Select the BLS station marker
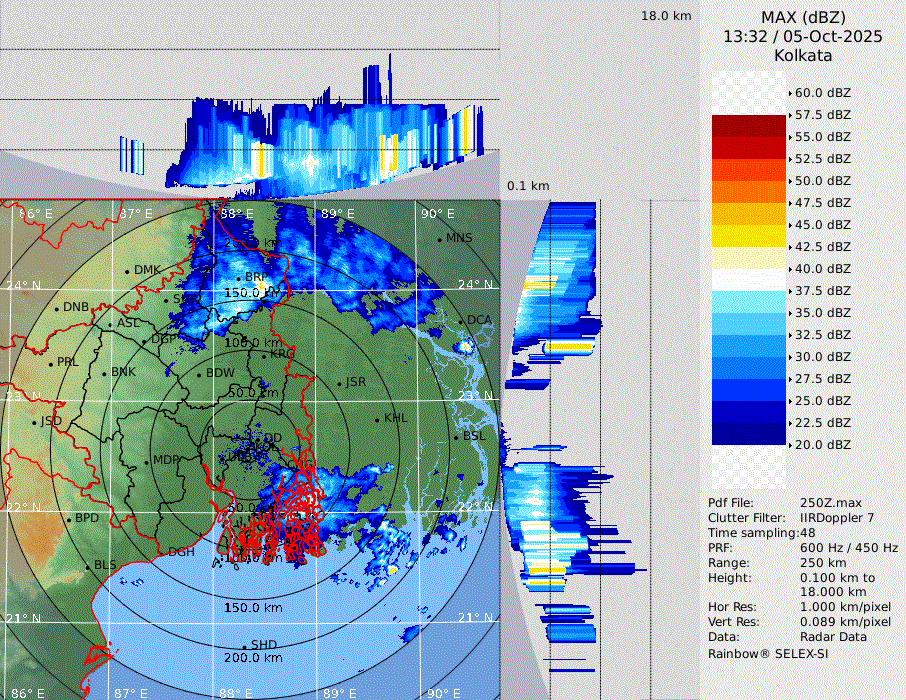This screenshot has width=906, height=700. click(87, 566)
